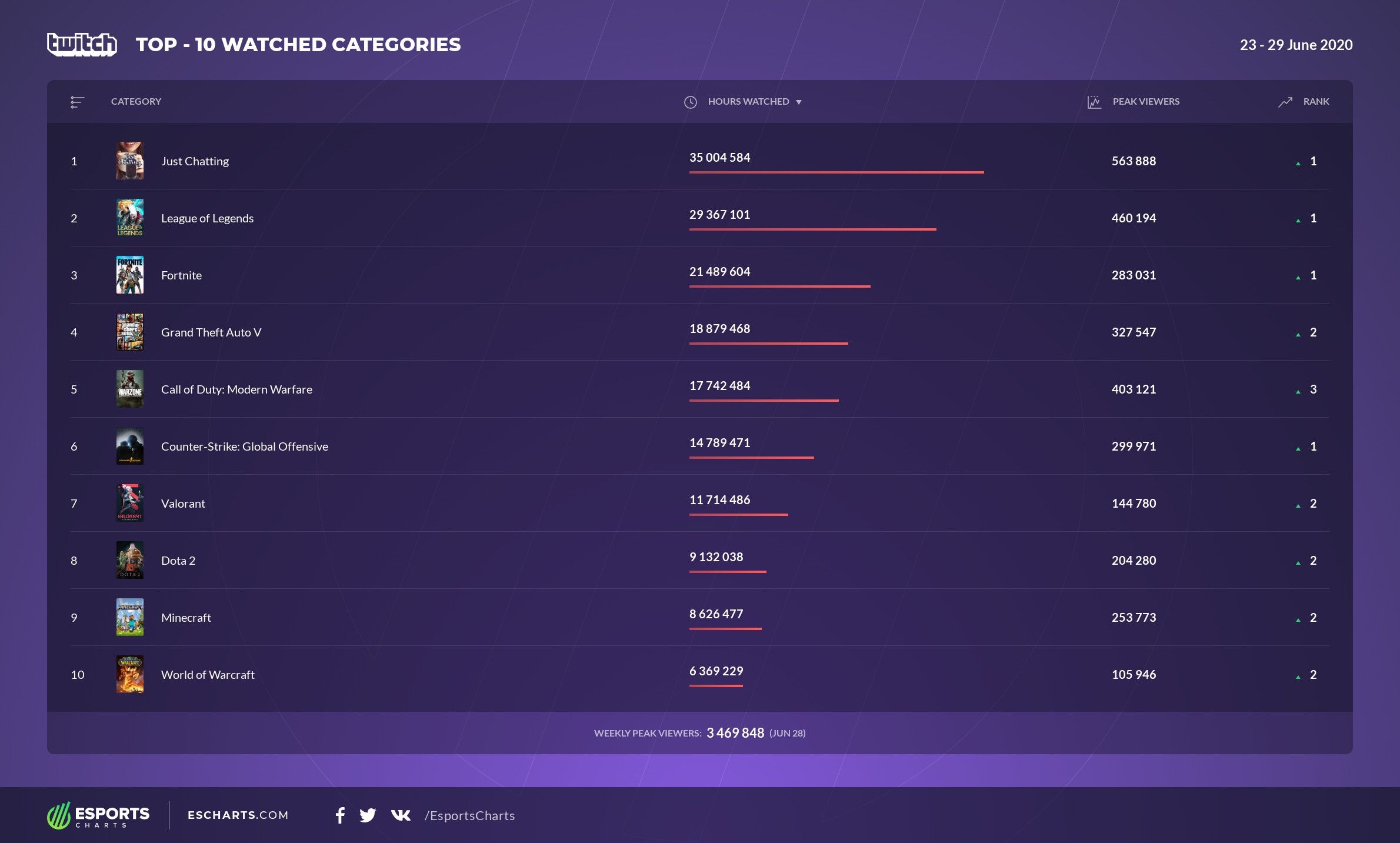This screenshot has width=1400, height=843.
Task: Select the Category column header
Action: [x=136, y=102]
